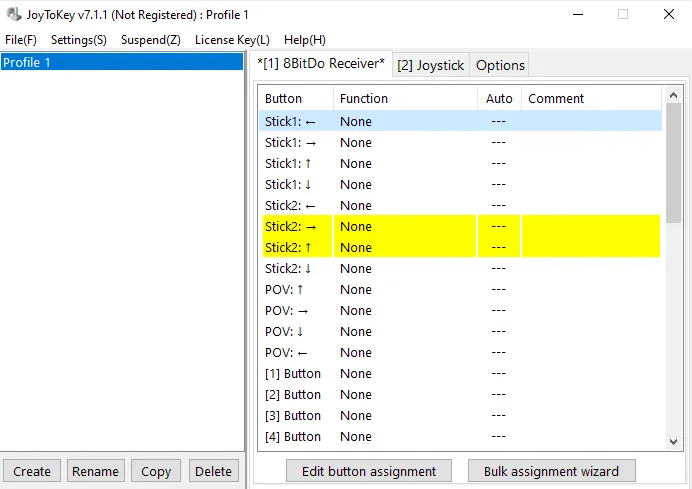This screenshot has width=692, height=489.
Task: Delete the selected profile
Action: click(x=213, y=471)
